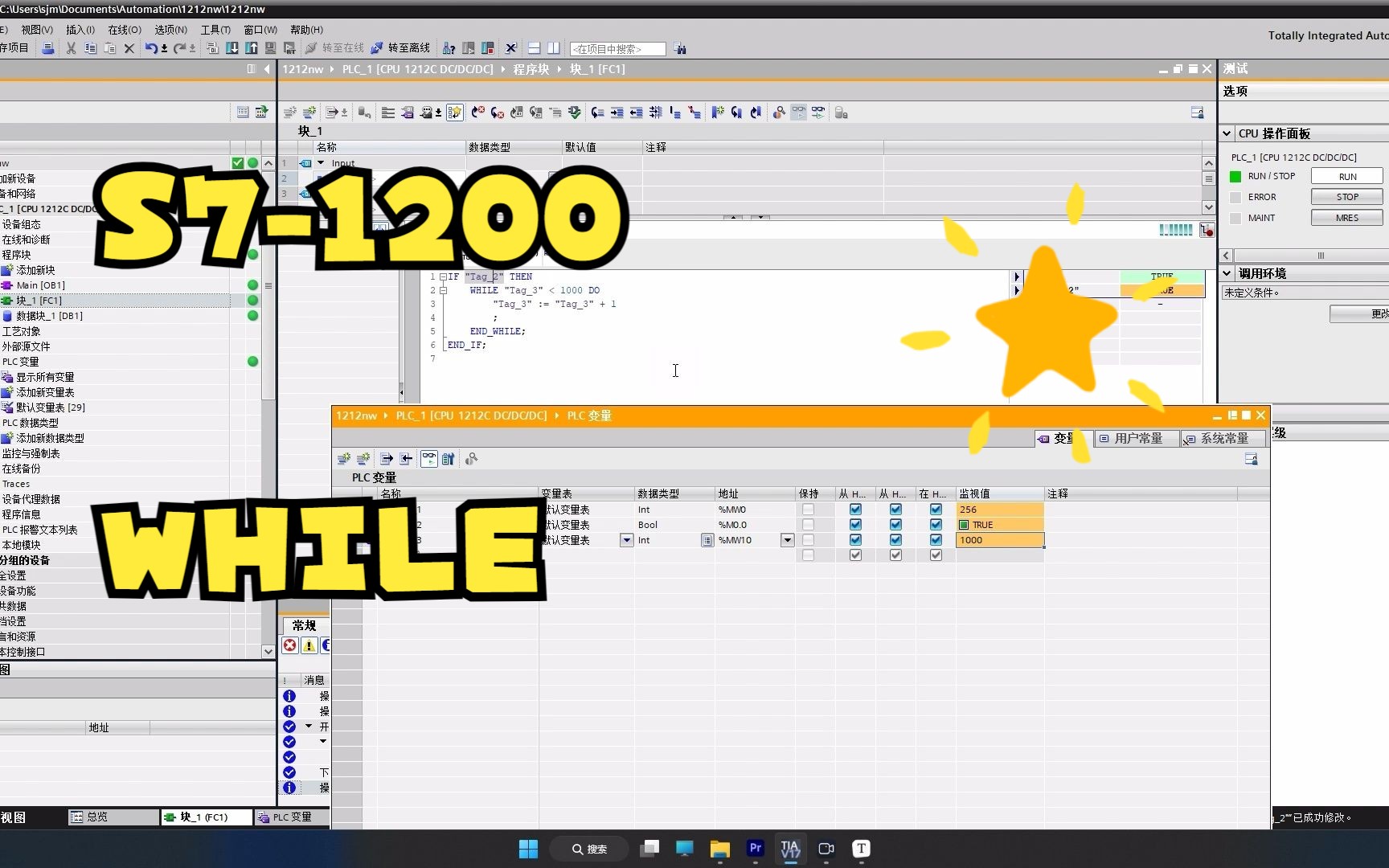Enable retain checkbox for %MW10 row
Screen dimensions: 1389x868
(808, 540)
